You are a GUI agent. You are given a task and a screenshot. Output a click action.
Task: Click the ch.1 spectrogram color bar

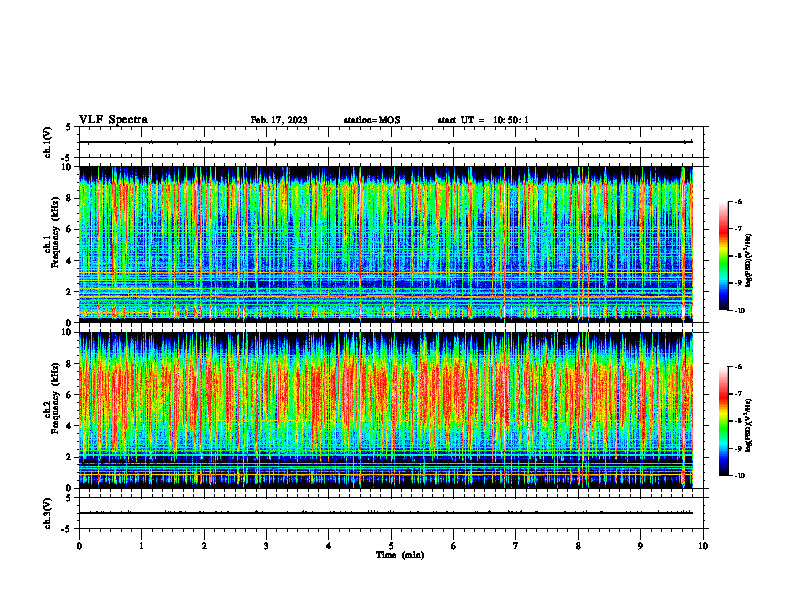click(x=724, y=256)
